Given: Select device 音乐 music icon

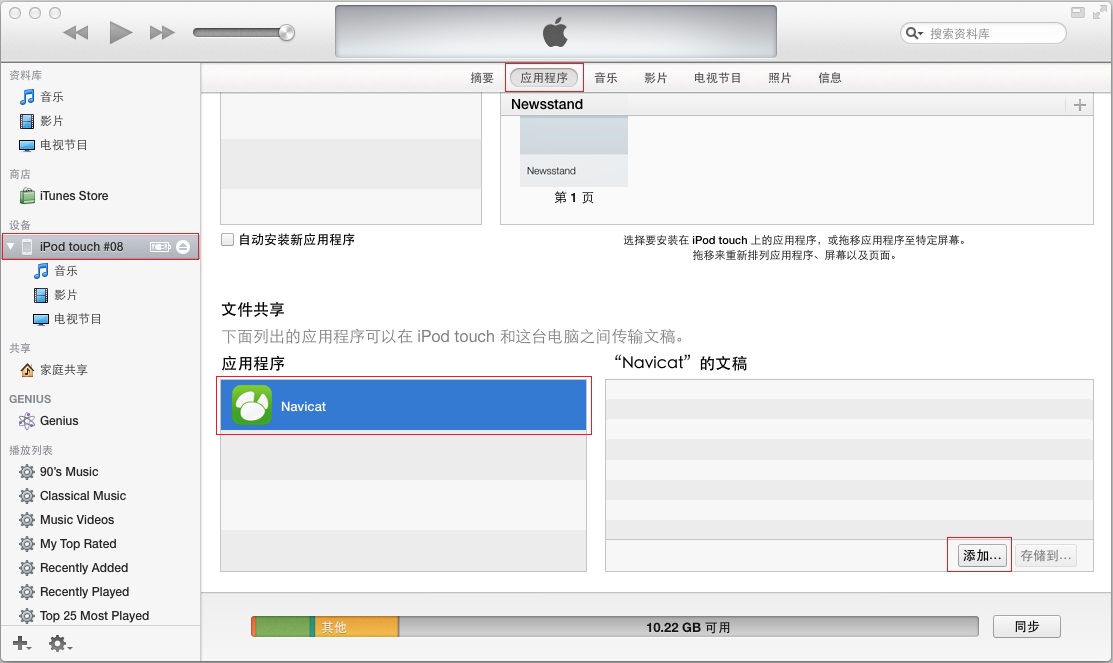Looking at the screenshot, I should coord(42,270).
